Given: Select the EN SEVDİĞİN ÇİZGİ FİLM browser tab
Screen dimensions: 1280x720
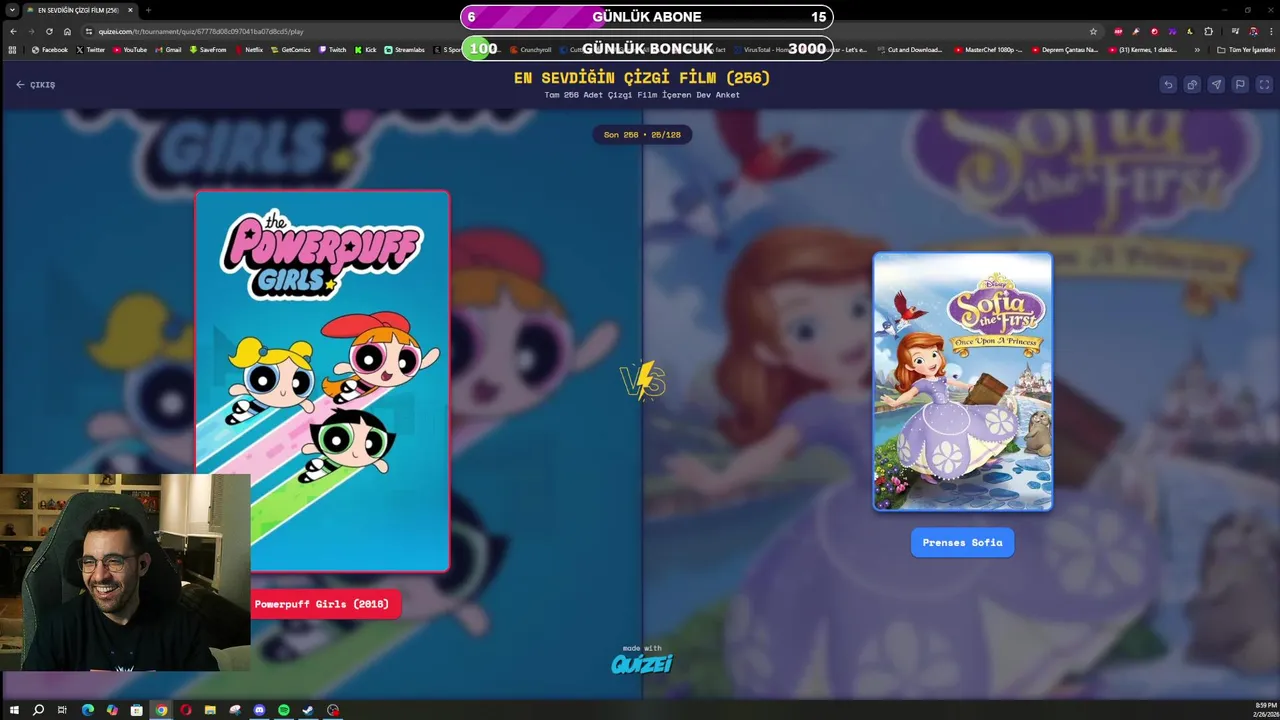Looking at the screenshot, I should click(78, 10).
